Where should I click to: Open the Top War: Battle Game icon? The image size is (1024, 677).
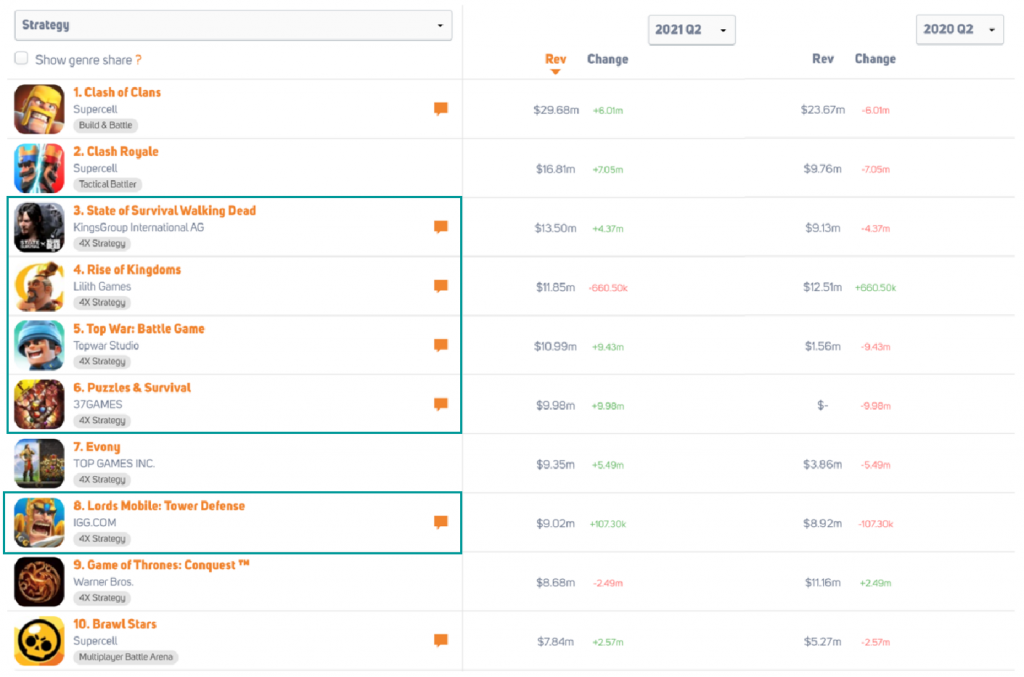tap(39, 345)
